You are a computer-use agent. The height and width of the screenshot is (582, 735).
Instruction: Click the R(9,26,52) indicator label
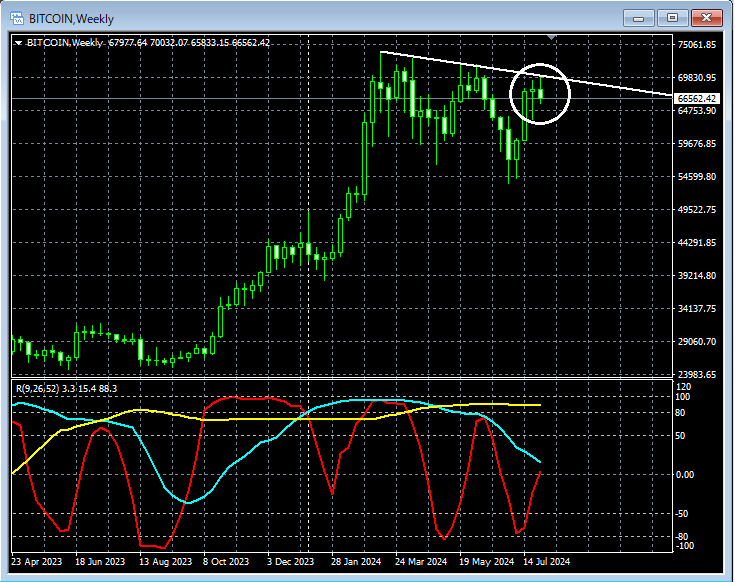pyautogui.click(x=67, y=388)
